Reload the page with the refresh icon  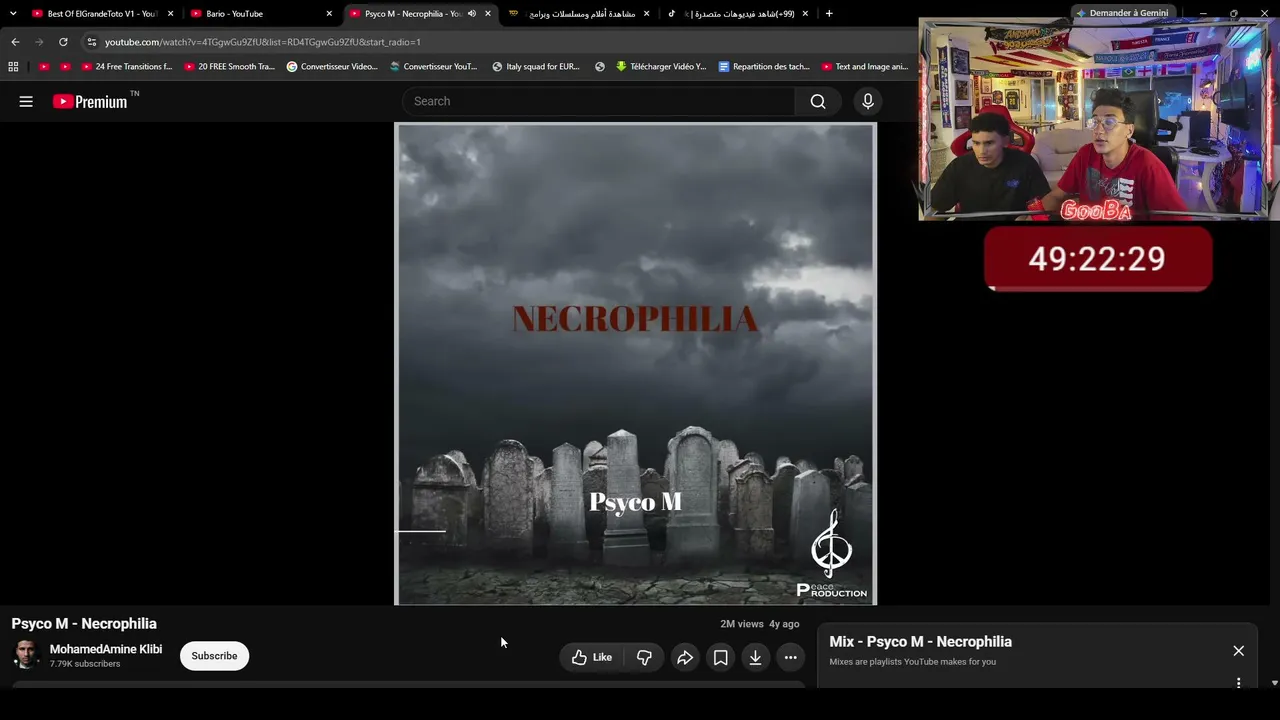[x=63, y=42]
